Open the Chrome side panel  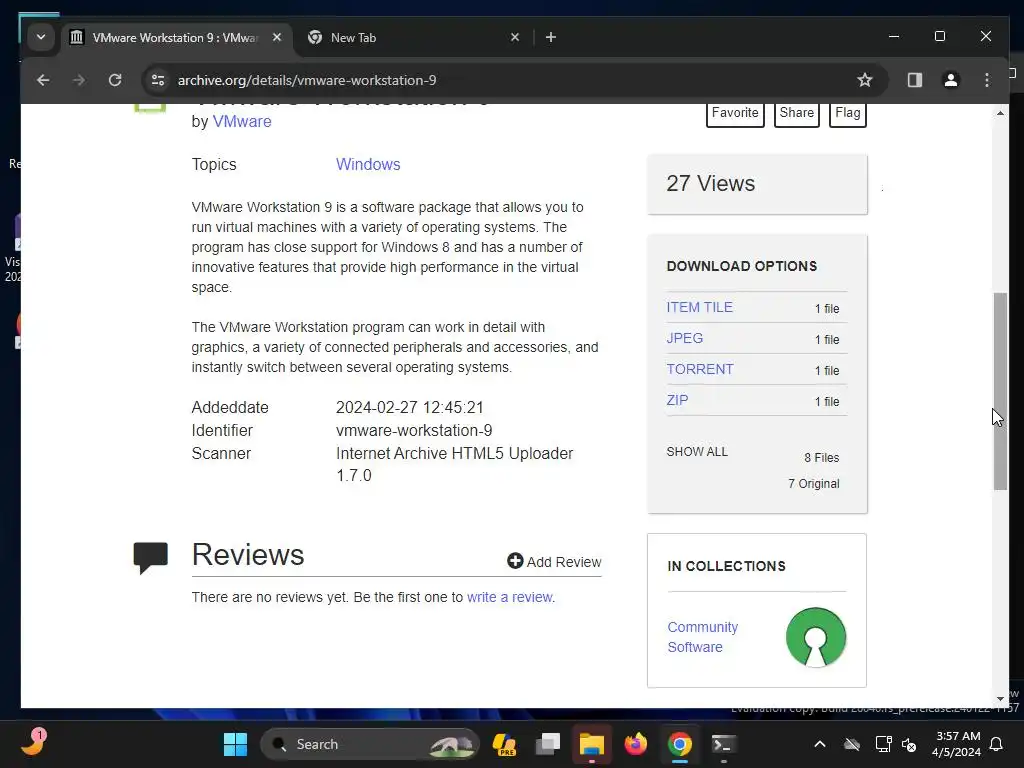pyautogui.click(x=914, y=80)
